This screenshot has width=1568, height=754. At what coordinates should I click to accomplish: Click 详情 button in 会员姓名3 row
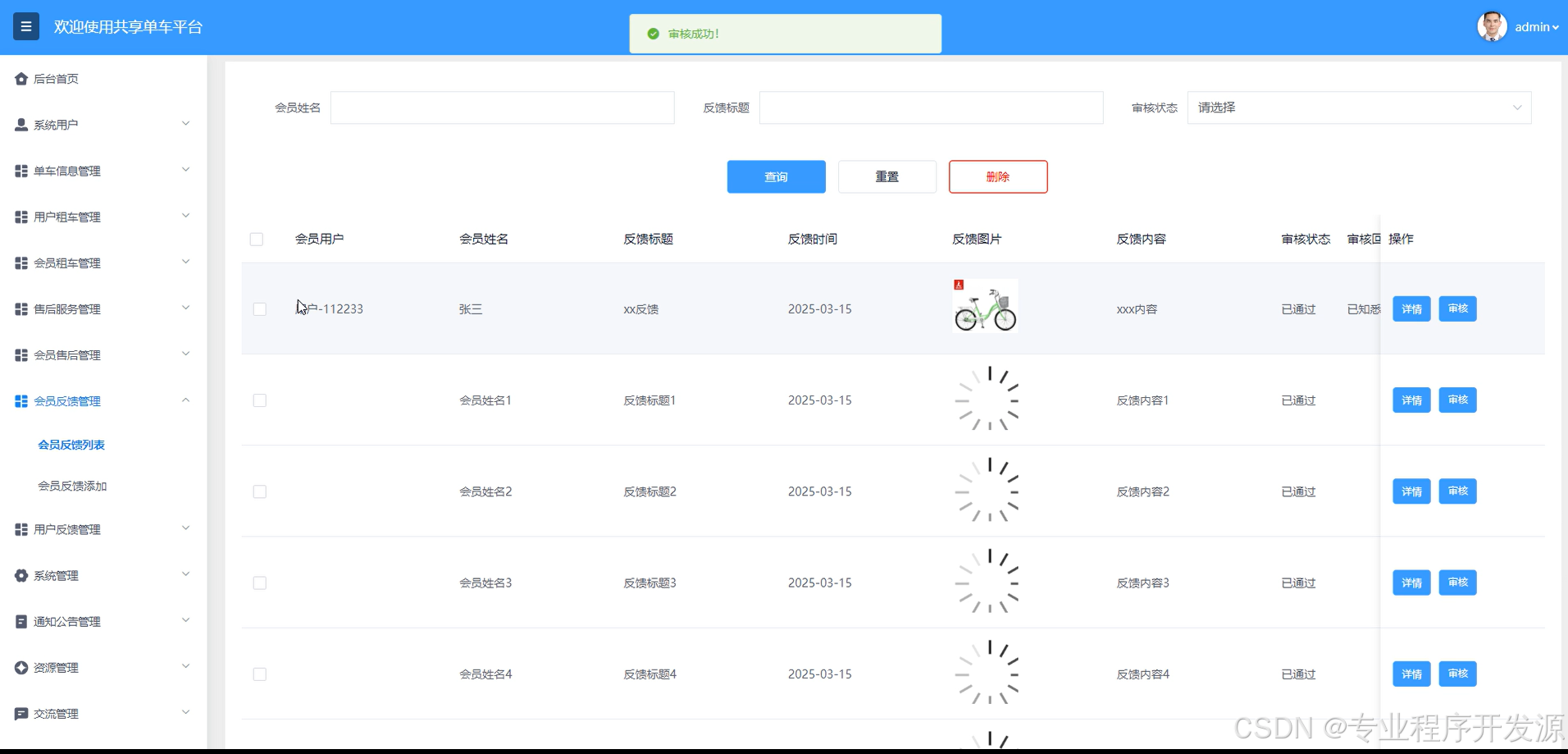click(1411, 583)
